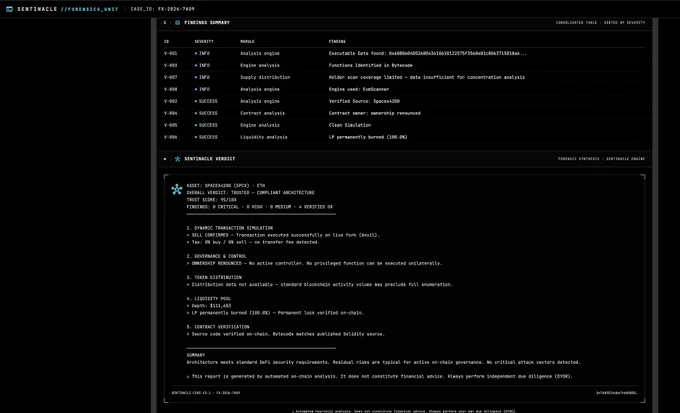
Task: Click the 'Clean Simulation' finding
Action: pyautogui.click(x=350, y=125)
